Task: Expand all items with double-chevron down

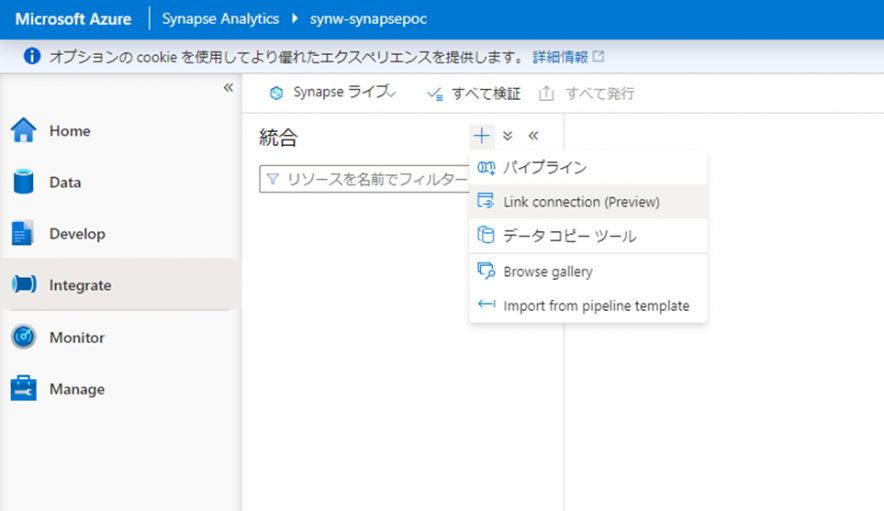Action: 508,136
